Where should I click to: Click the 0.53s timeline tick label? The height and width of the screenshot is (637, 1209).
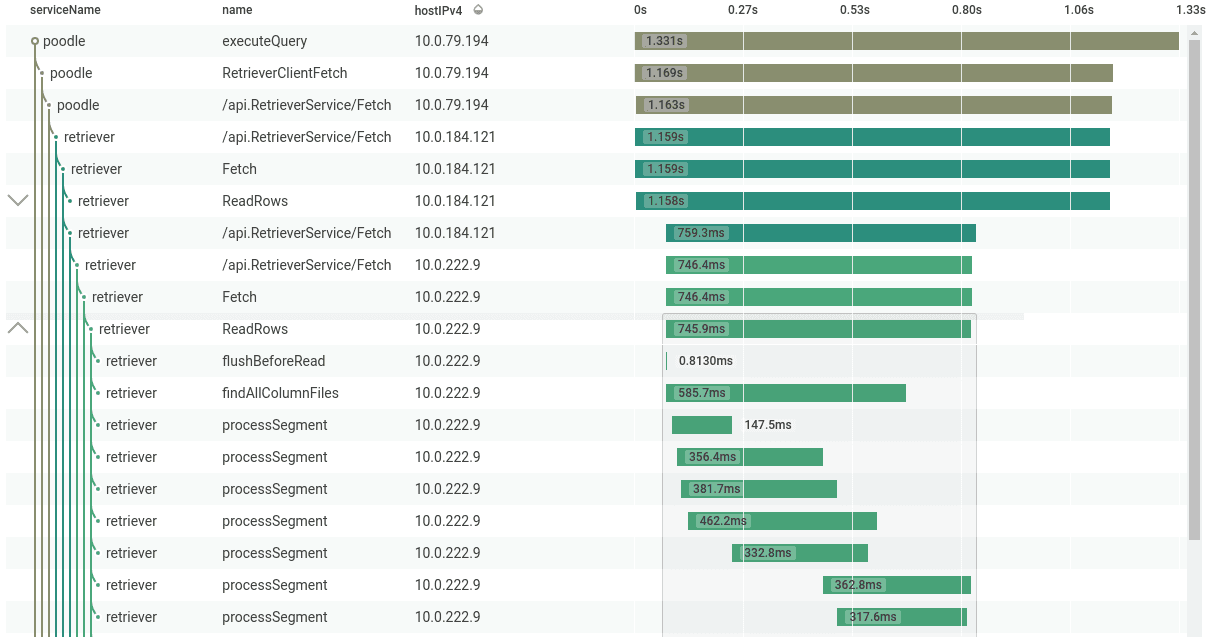pyautogui.click(x=854, y=10)
